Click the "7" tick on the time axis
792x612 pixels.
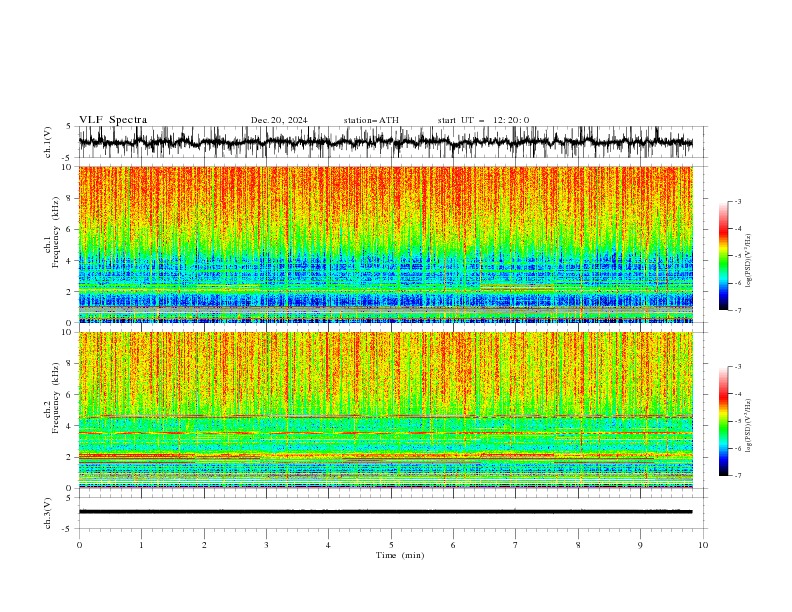click(516, 545)
